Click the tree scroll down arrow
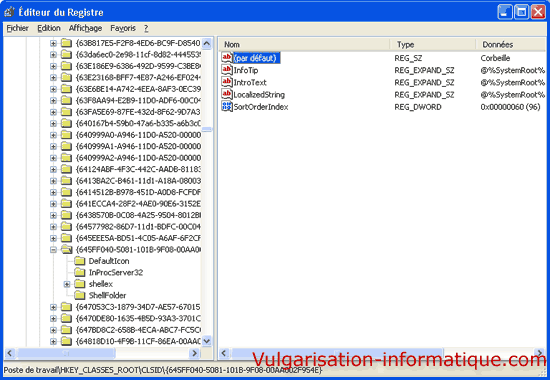Viewport: 550px width, 380px height. coord(207,341)
